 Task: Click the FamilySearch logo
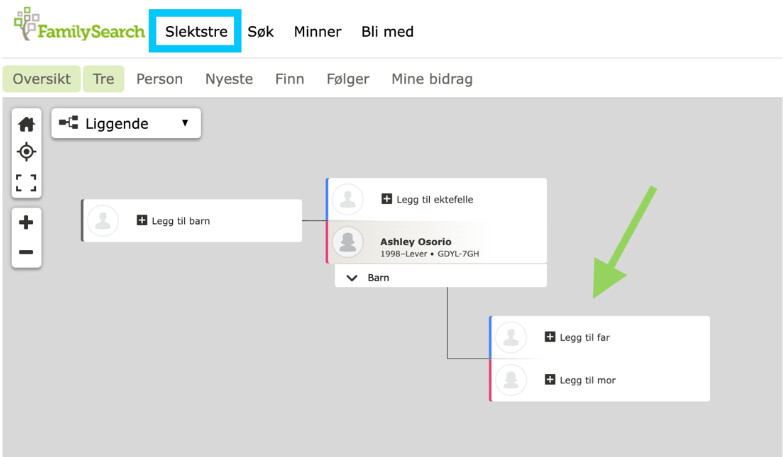tap(79, 26)
